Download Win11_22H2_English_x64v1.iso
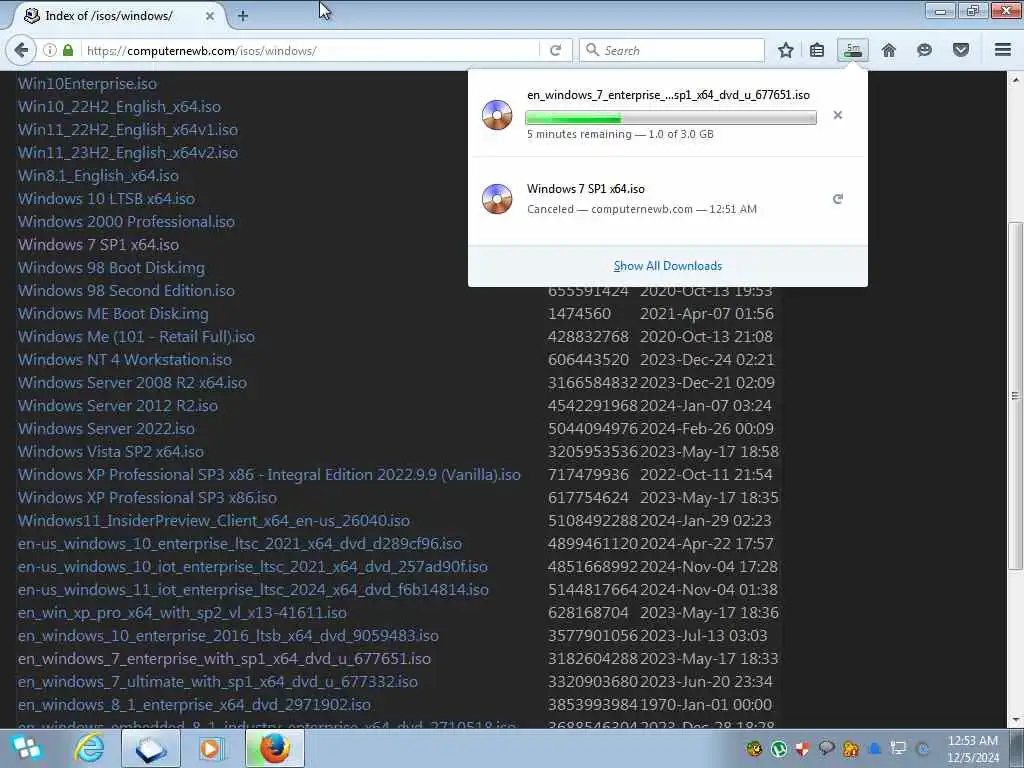Image resolution: width=1024 pixels, height=768 pixels. click(128, 129)
